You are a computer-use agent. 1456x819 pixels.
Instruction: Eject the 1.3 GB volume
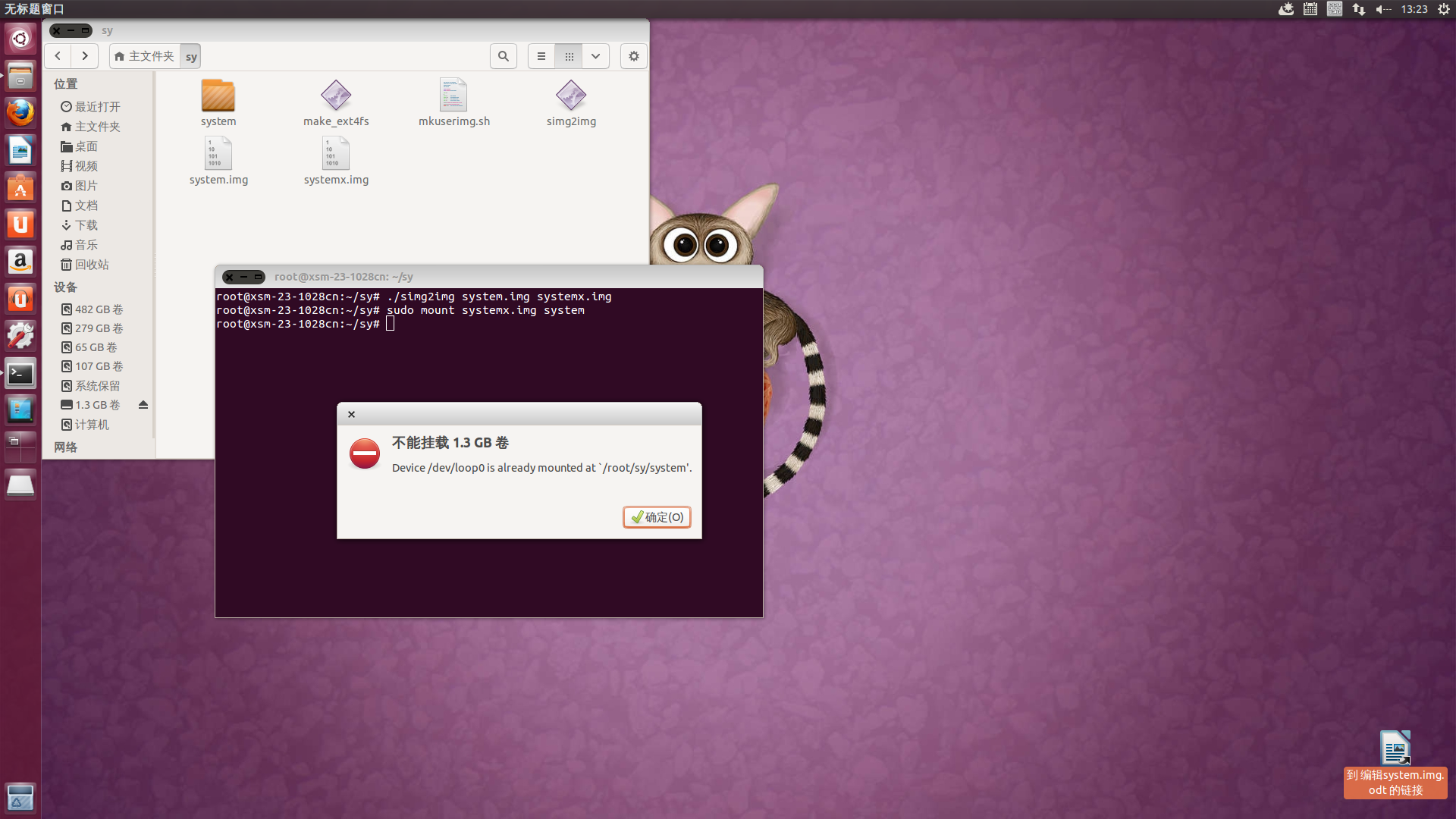pyautogui.click(x=143, y=405)
